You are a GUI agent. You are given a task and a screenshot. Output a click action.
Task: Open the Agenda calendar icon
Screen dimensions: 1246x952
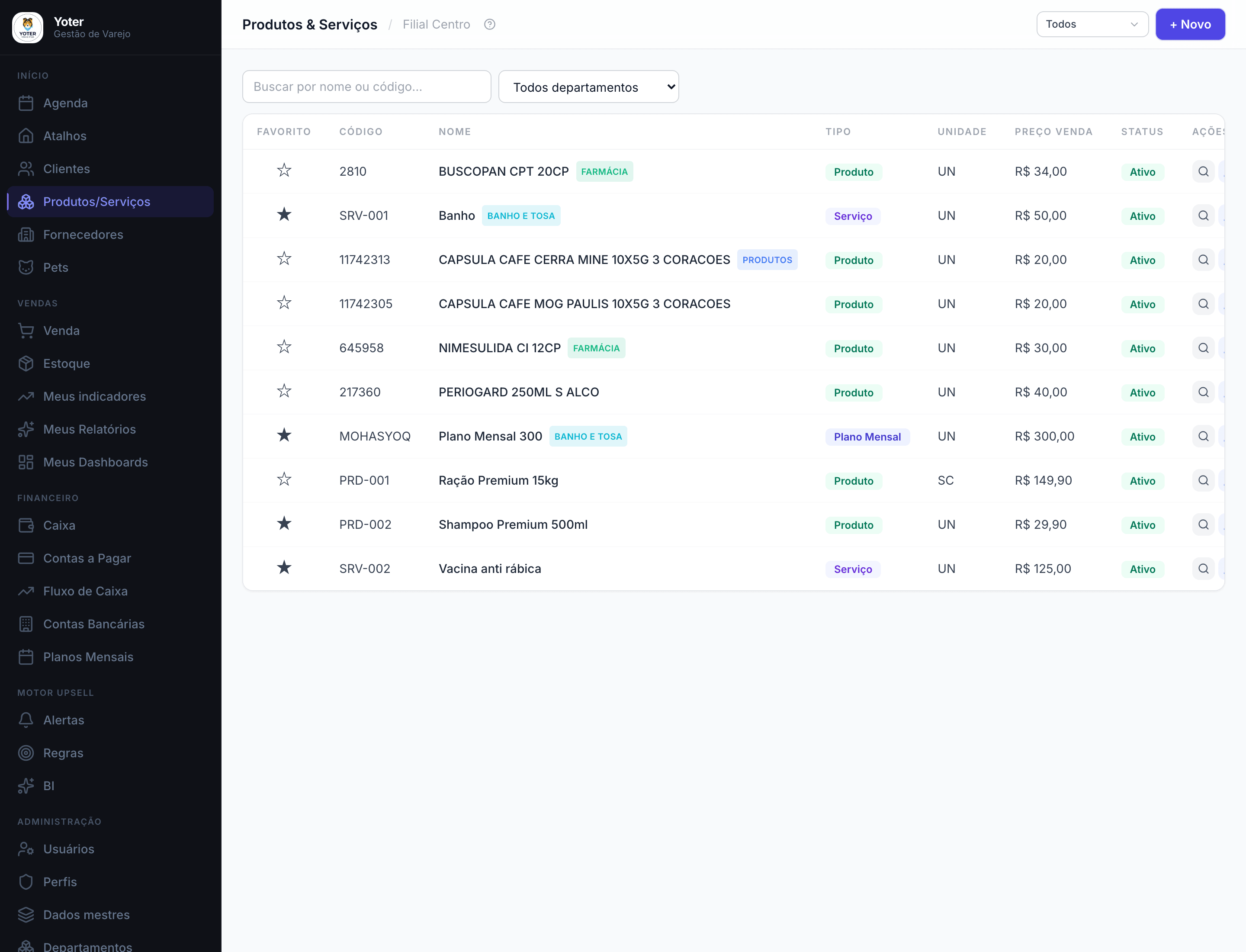(26, 103)
